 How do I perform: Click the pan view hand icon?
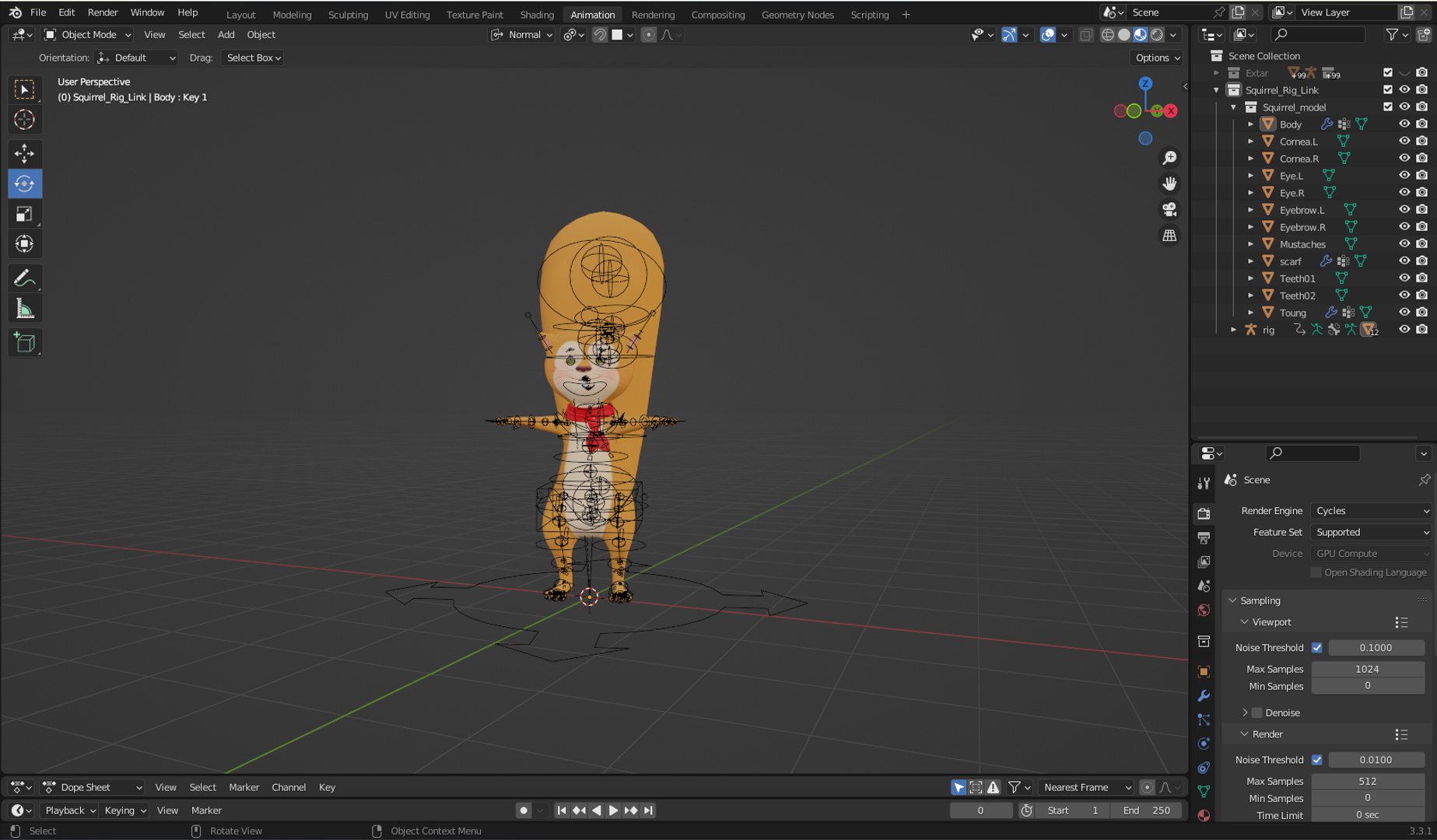pyautogui.click(x=1169, y=184)
